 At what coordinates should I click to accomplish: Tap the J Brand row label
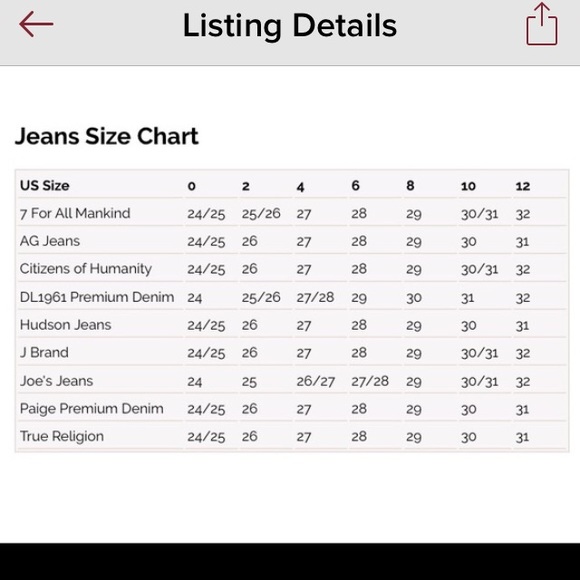[x=44, y=353]
